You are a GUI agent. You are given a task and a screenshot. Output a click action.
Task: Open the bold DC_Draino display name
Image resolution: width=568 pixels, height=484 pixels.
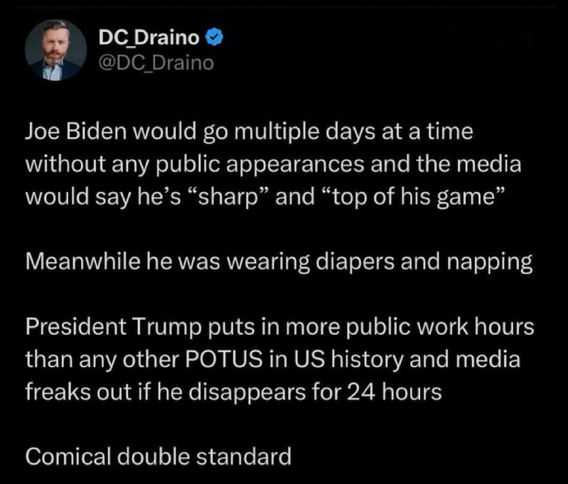click(149, 37)
